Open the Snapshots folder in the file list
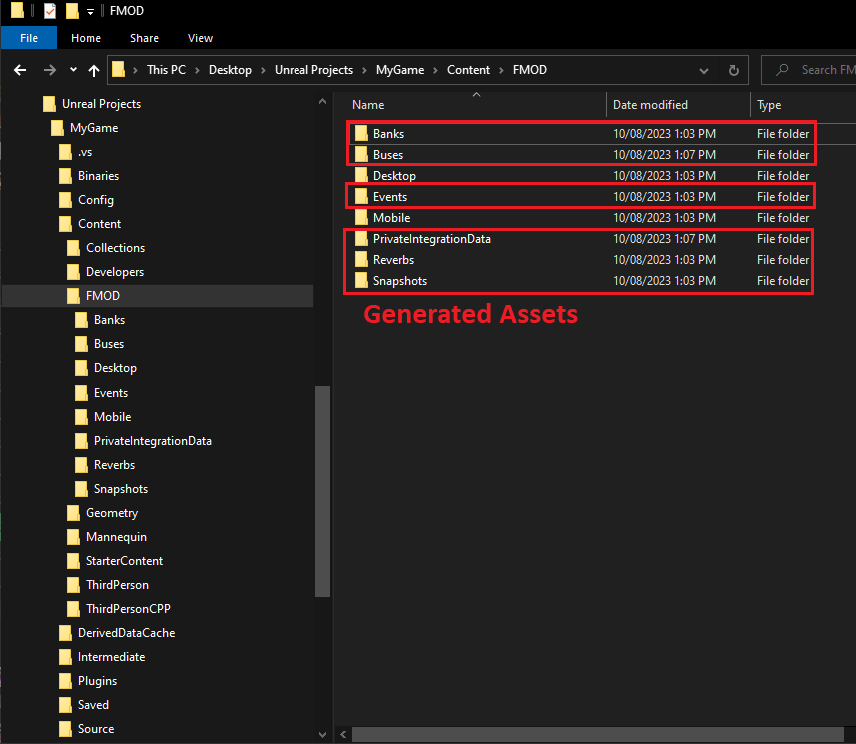The width and height of the screenshot is (856, 744). [399, 280]
